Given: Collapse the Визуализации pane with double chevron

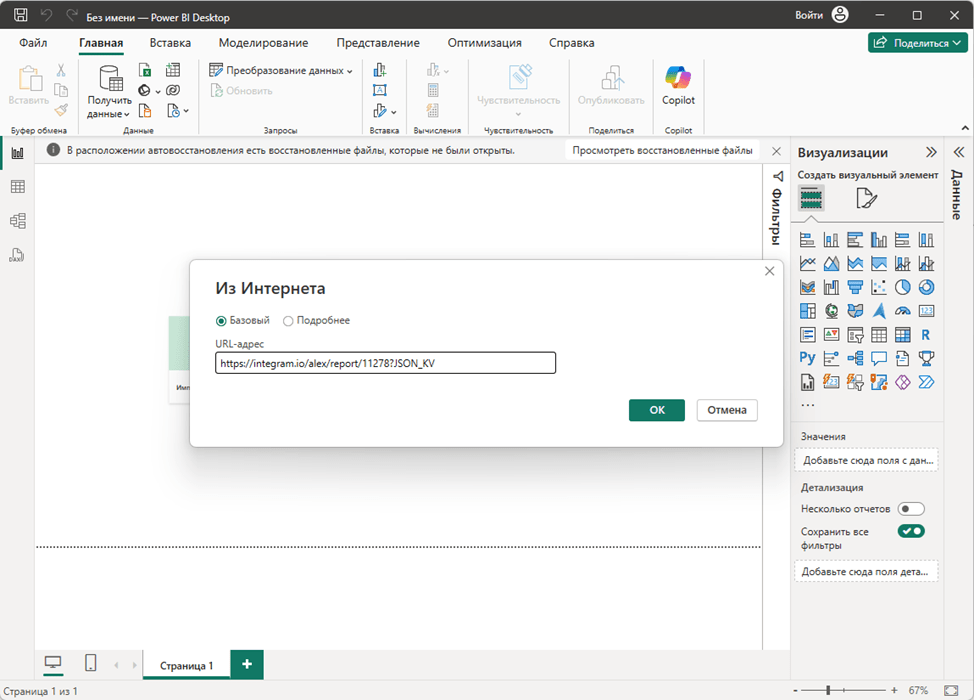Looking at the screenshot, I should pyautogui.click(x=931, y=152).
